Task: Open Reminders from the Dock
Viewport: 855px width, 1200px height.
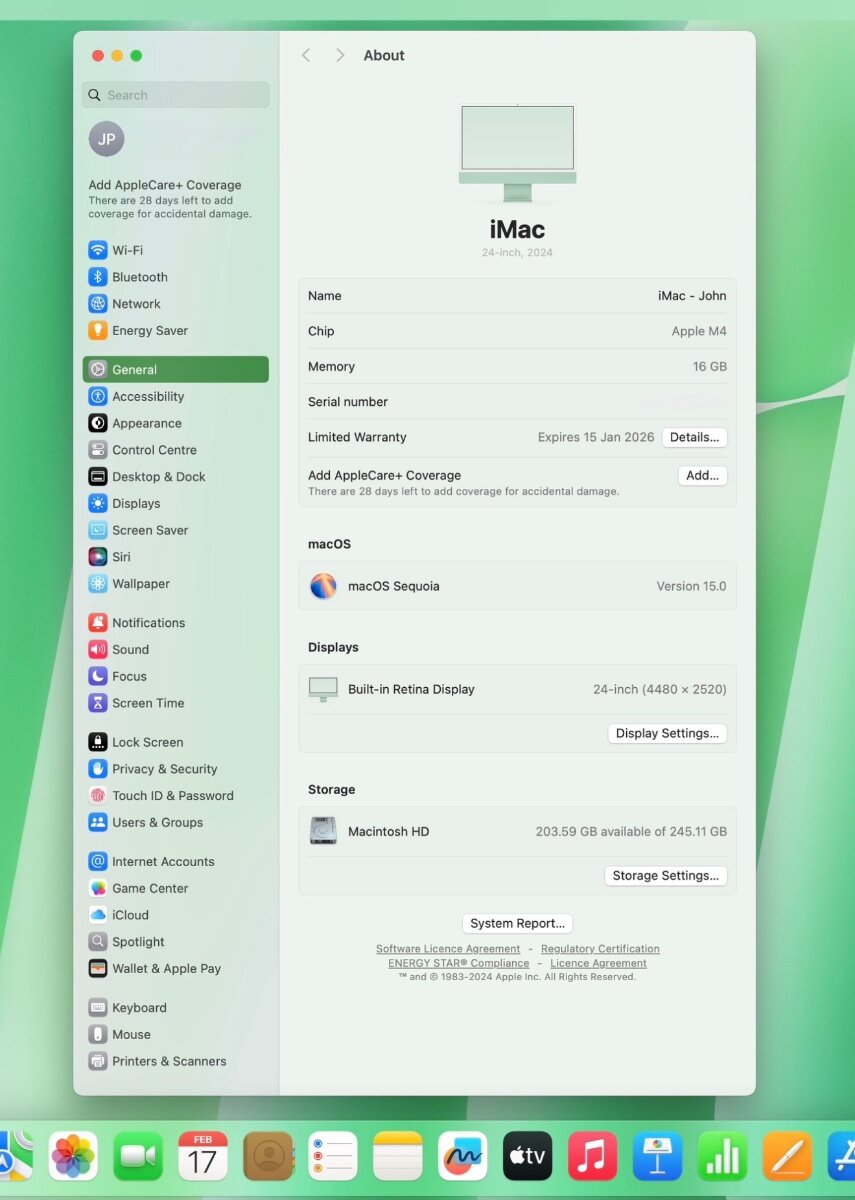Action: pos(333,1156)
